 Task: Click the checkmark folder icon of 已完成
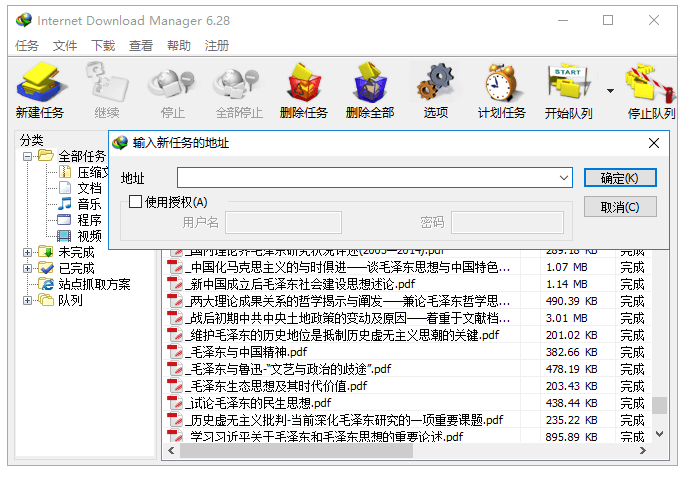46,268
